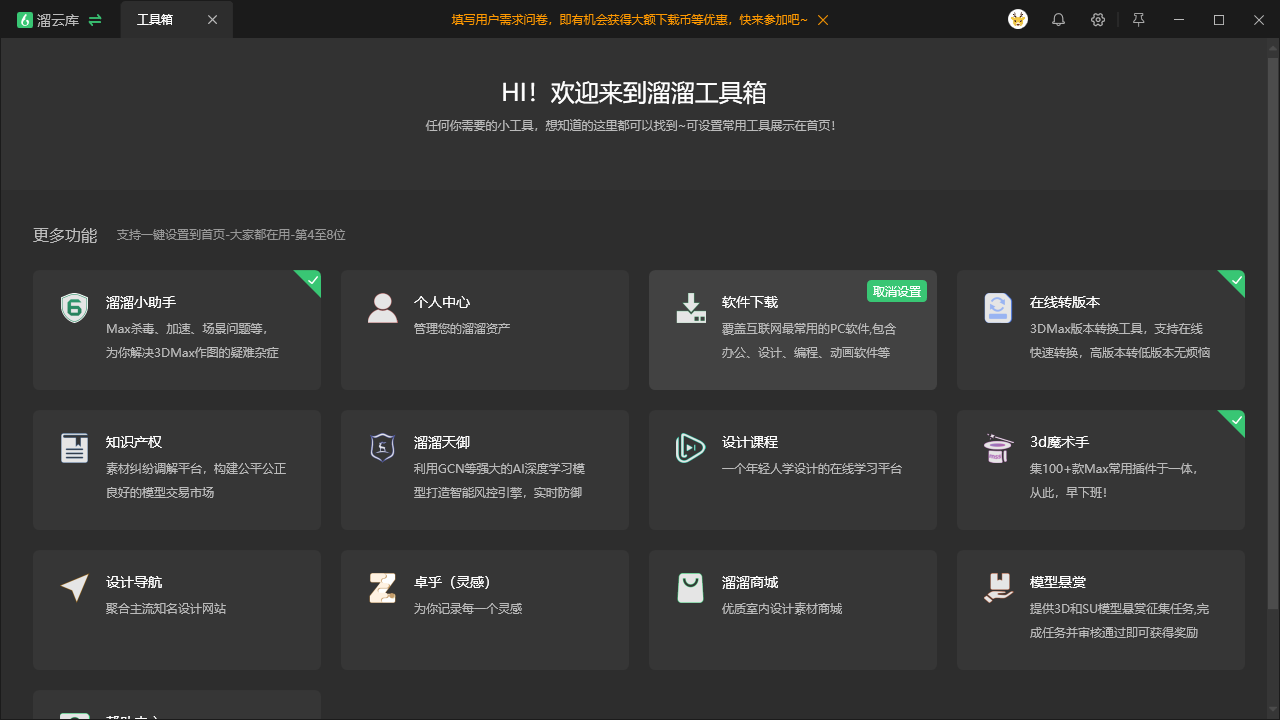Image resolution: width=1280 pixels, height=720 pixels.
Task: Click the 溜云库 logo icon
Action: point(25,20)
